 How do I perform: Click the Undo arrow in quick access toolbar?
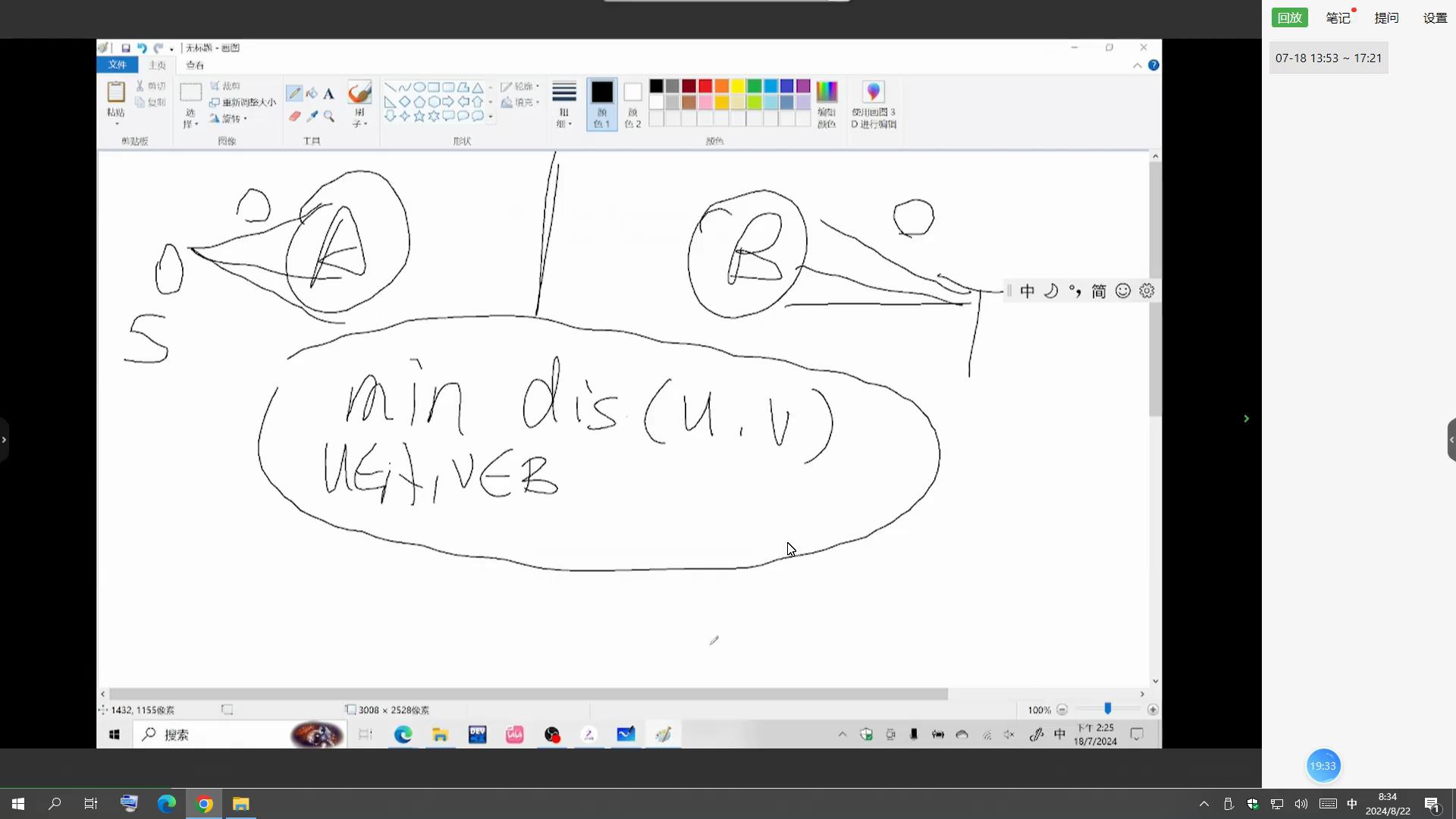point(142,48)
